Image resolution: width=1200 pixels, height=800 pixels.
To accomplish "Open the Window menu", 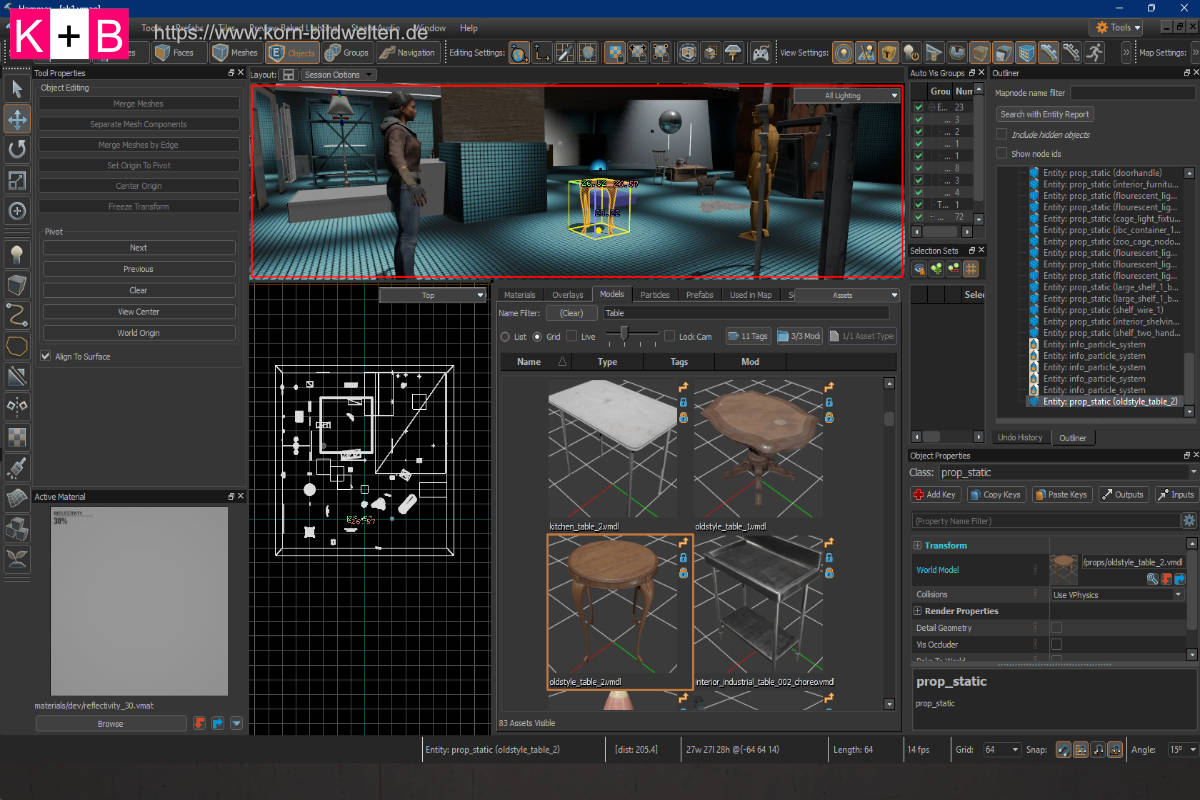I will tap(430, 28).
